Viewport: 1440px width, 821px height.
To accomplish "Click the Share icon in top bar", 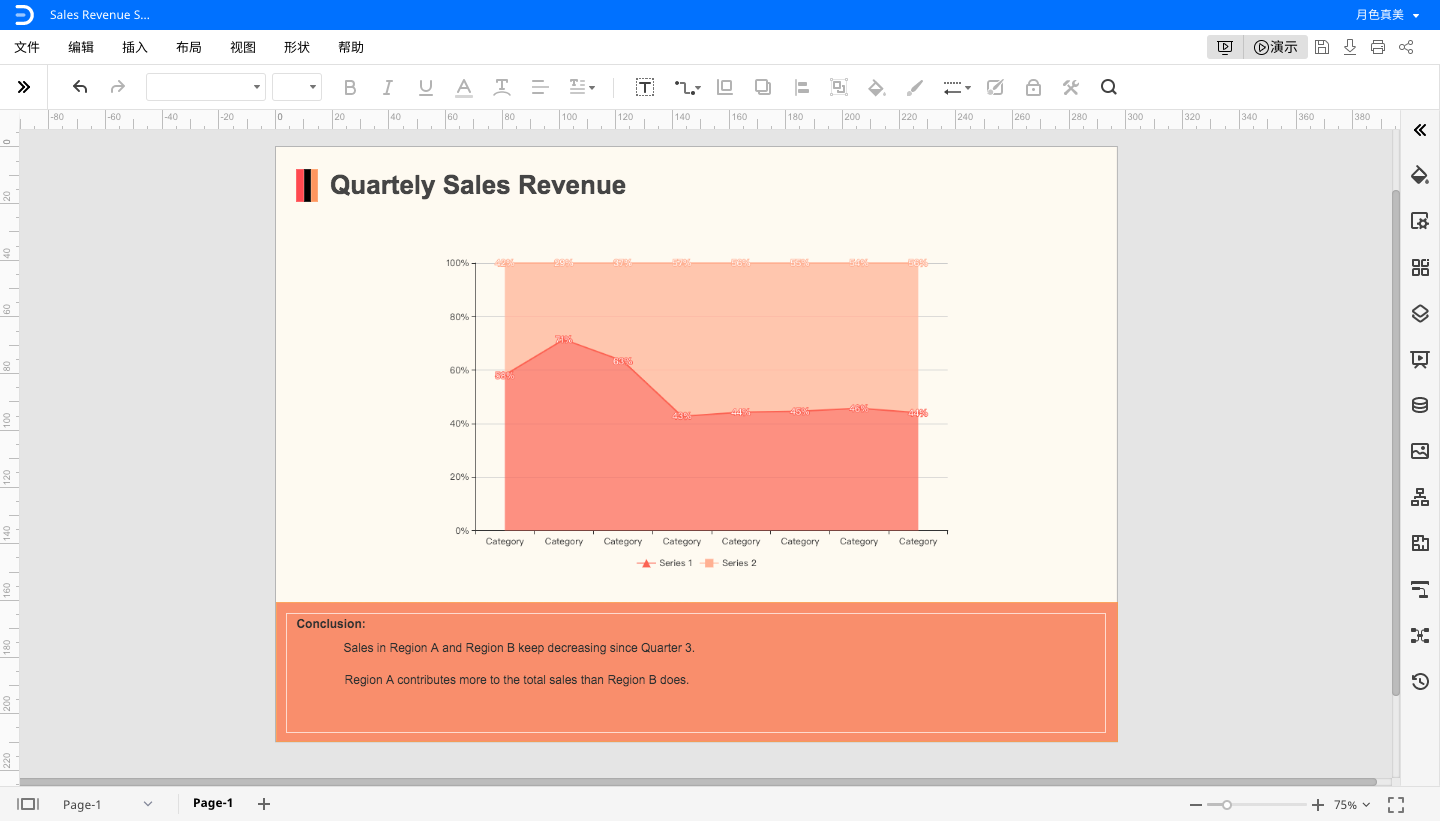I will pyautogui.click(x=1406, y=47).
